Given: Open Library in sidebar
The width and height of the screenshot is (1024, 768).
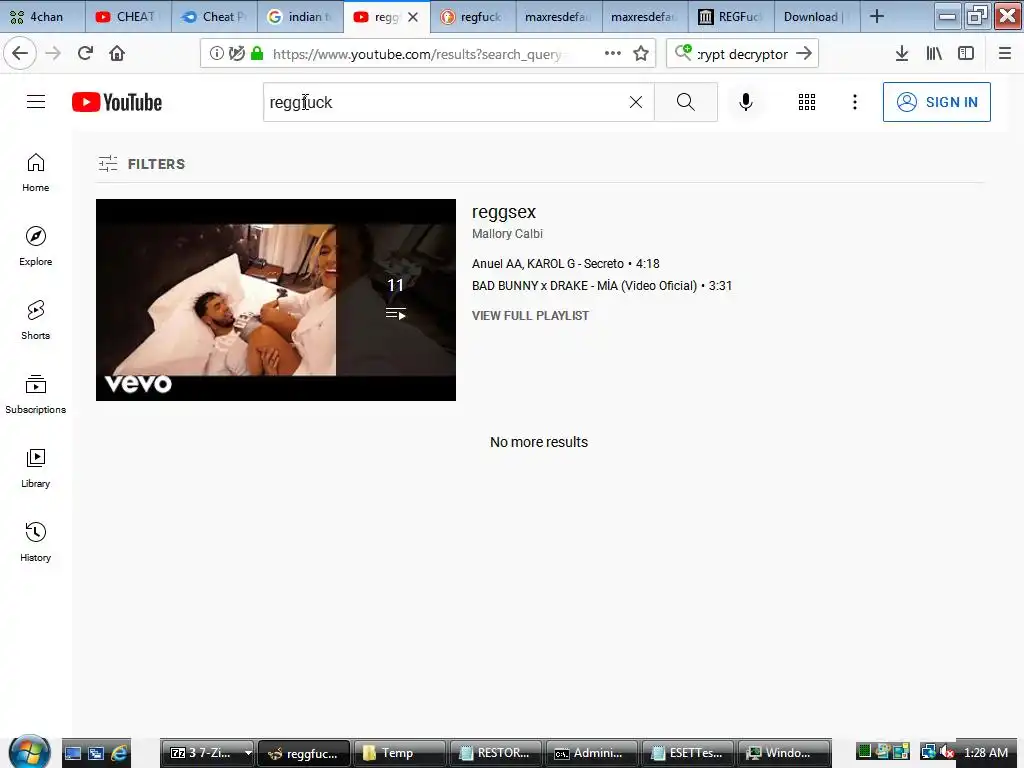Looking at the screenshot, I should [x=35, y=468].
